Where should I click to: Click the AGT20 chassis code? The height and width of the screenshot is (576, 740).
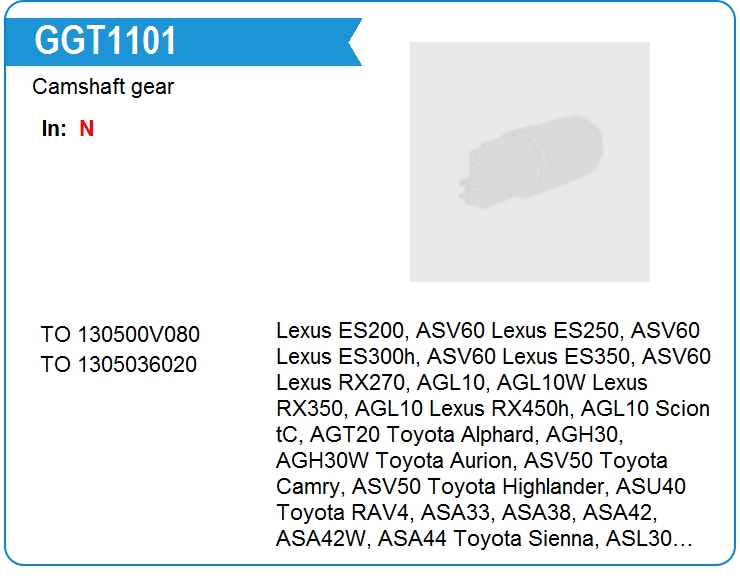[x=345, y=434]
